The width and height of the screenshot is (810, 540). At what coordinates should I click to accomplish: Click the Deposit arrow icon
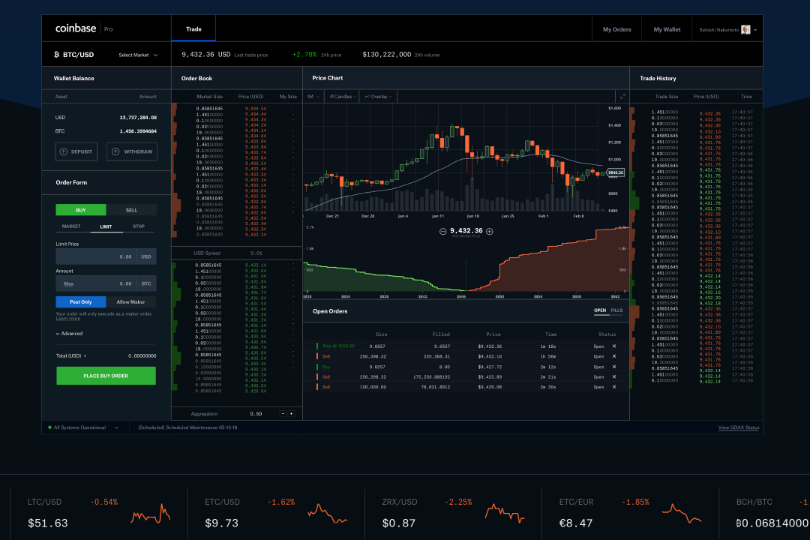(x=64, y=151)
